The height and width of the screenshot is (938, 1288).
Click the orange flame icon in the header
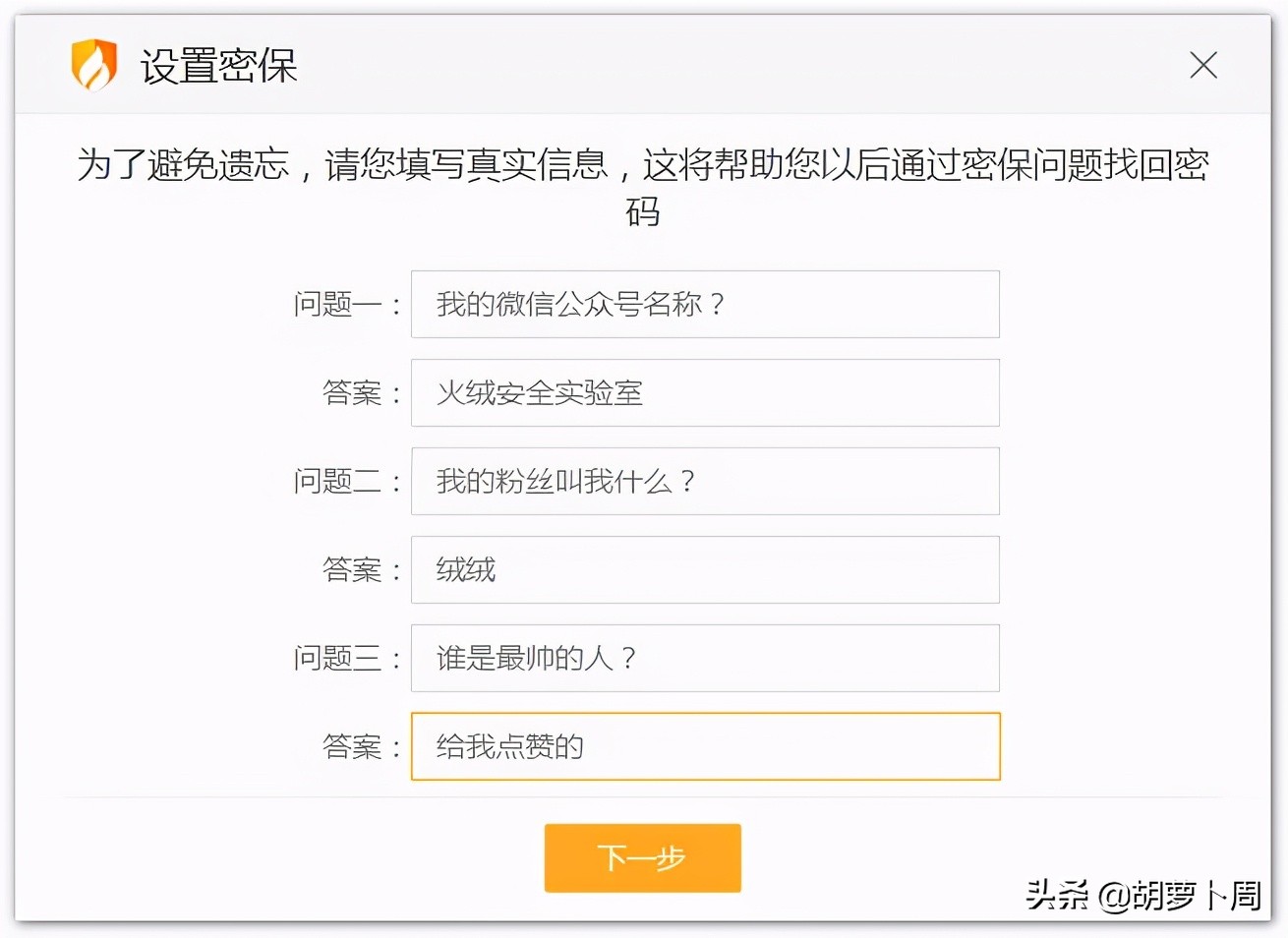(x=94, y=65)
